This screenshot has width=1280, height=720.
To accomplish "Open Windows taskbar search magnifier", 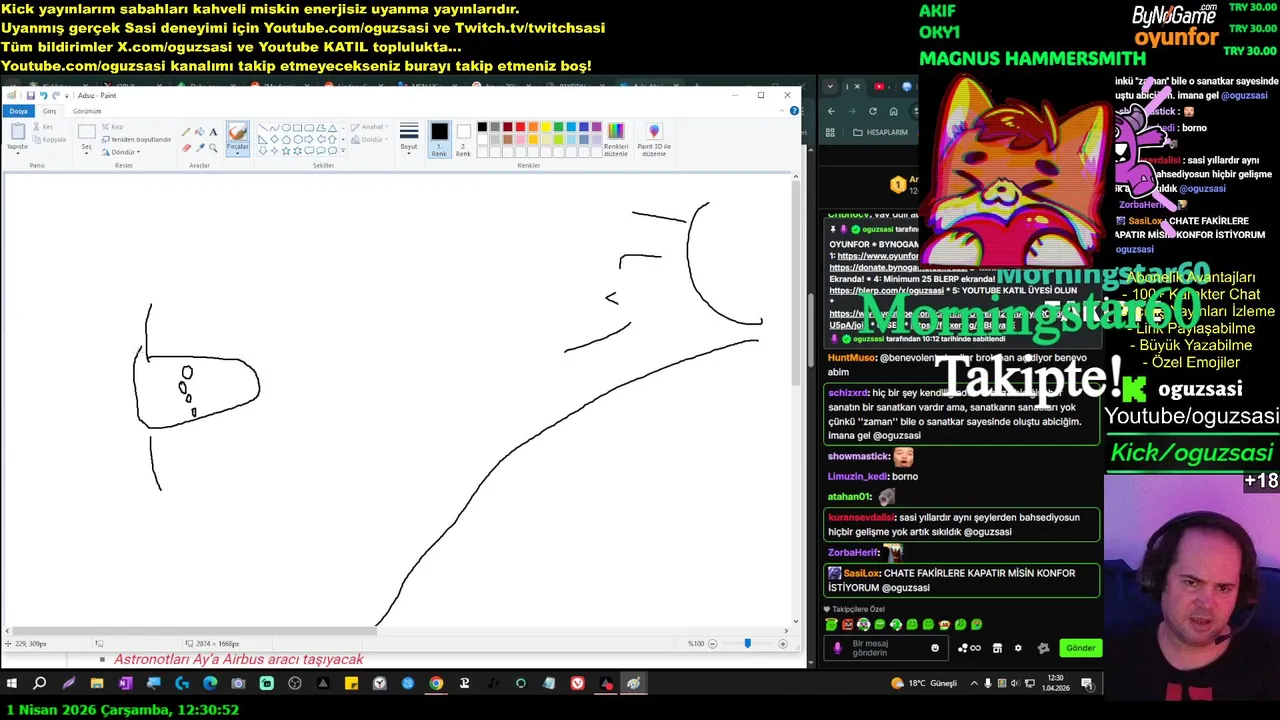I will tap(40, 683).
